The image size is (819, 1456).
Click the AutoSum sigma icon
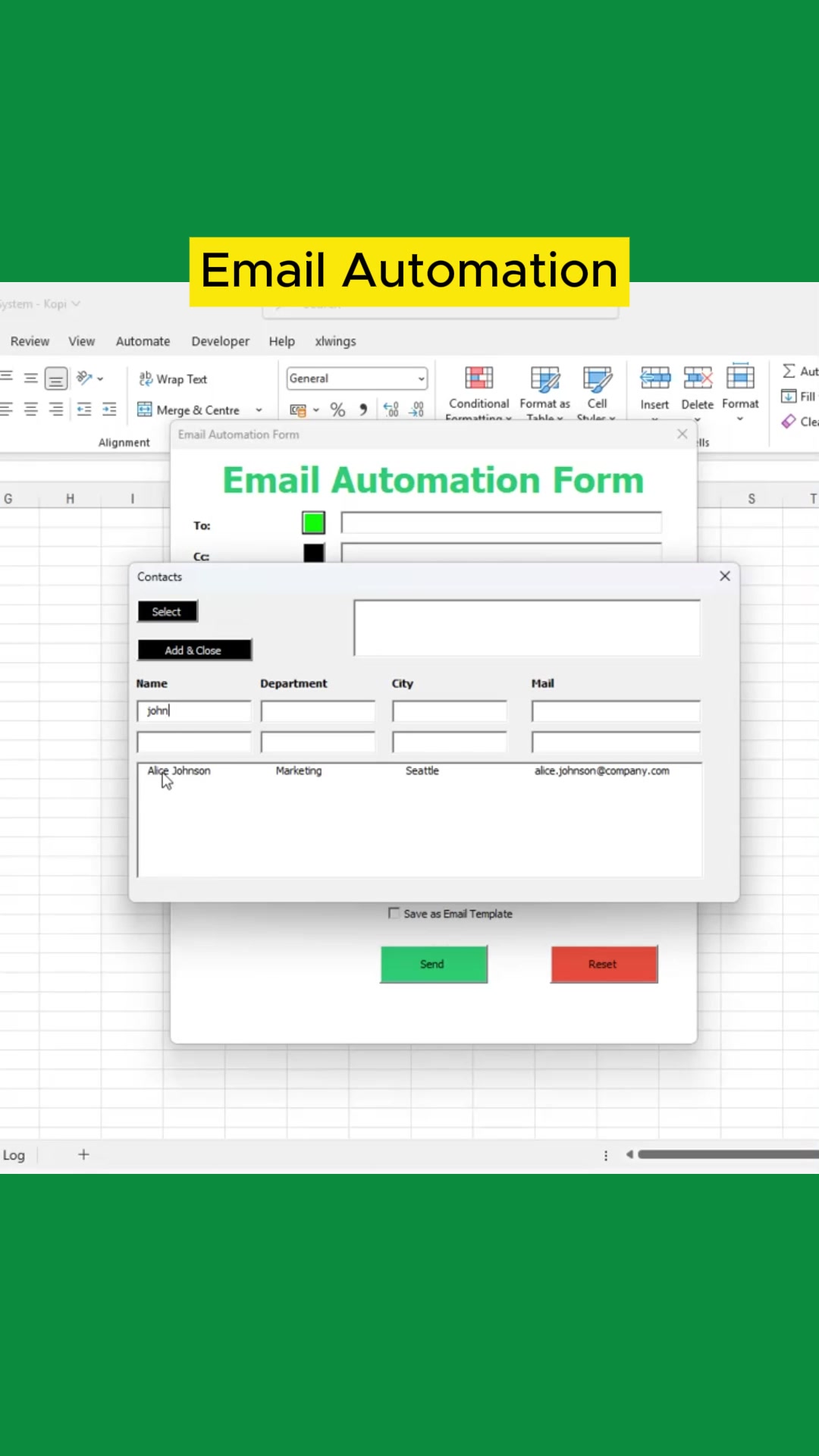tap(789, 371)
